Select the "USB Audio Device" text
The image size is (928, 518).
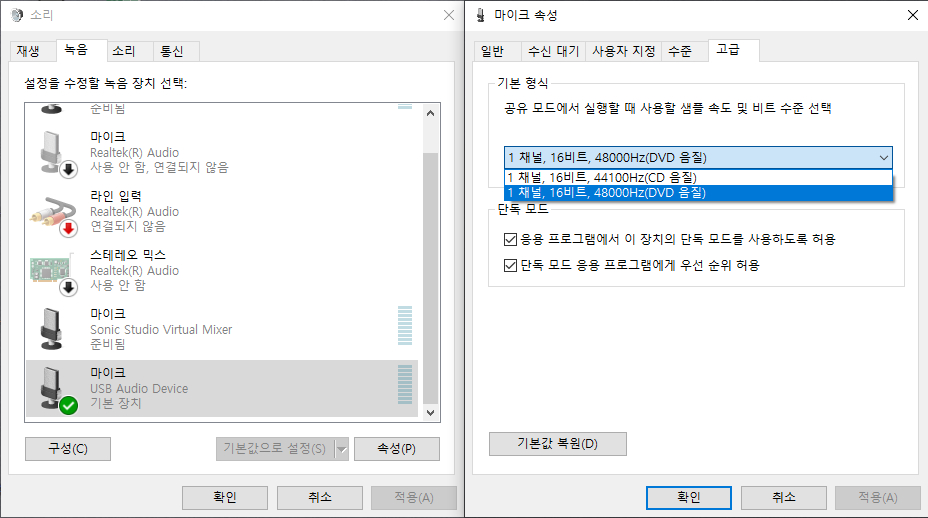point(139,389)
